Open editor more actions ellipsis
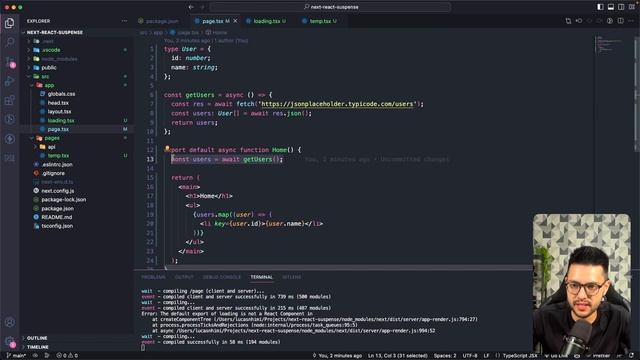 coord(631,21)
